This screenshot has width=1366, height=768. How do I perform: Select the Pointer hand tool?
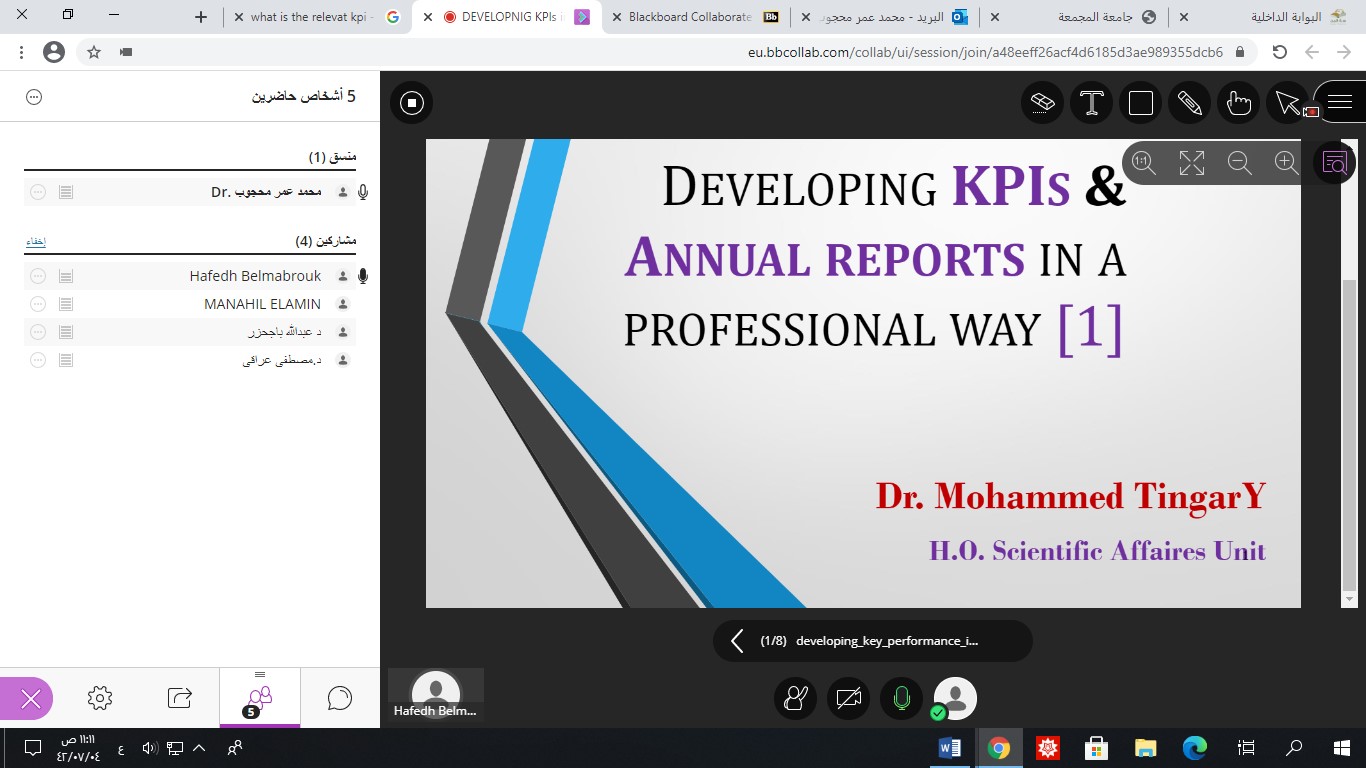(1238, 102)
